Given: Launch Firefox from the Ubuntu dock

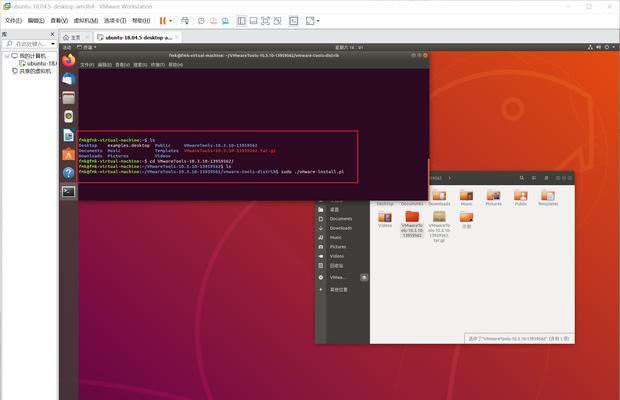Looking at the screenshot, I should (x=68, y=60).
